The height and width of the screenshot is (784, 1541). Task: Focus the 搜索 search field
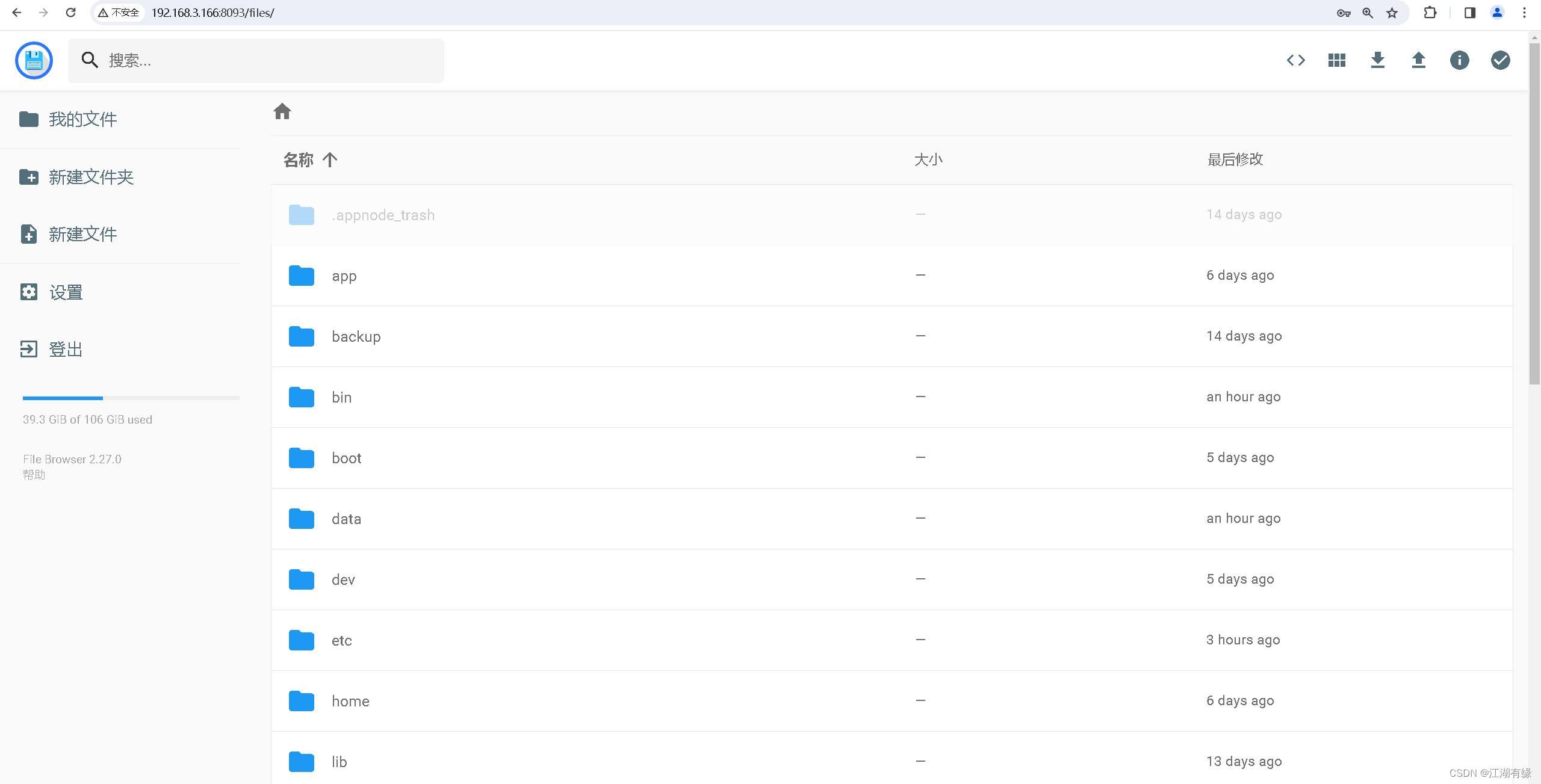(x=256, y=60)
